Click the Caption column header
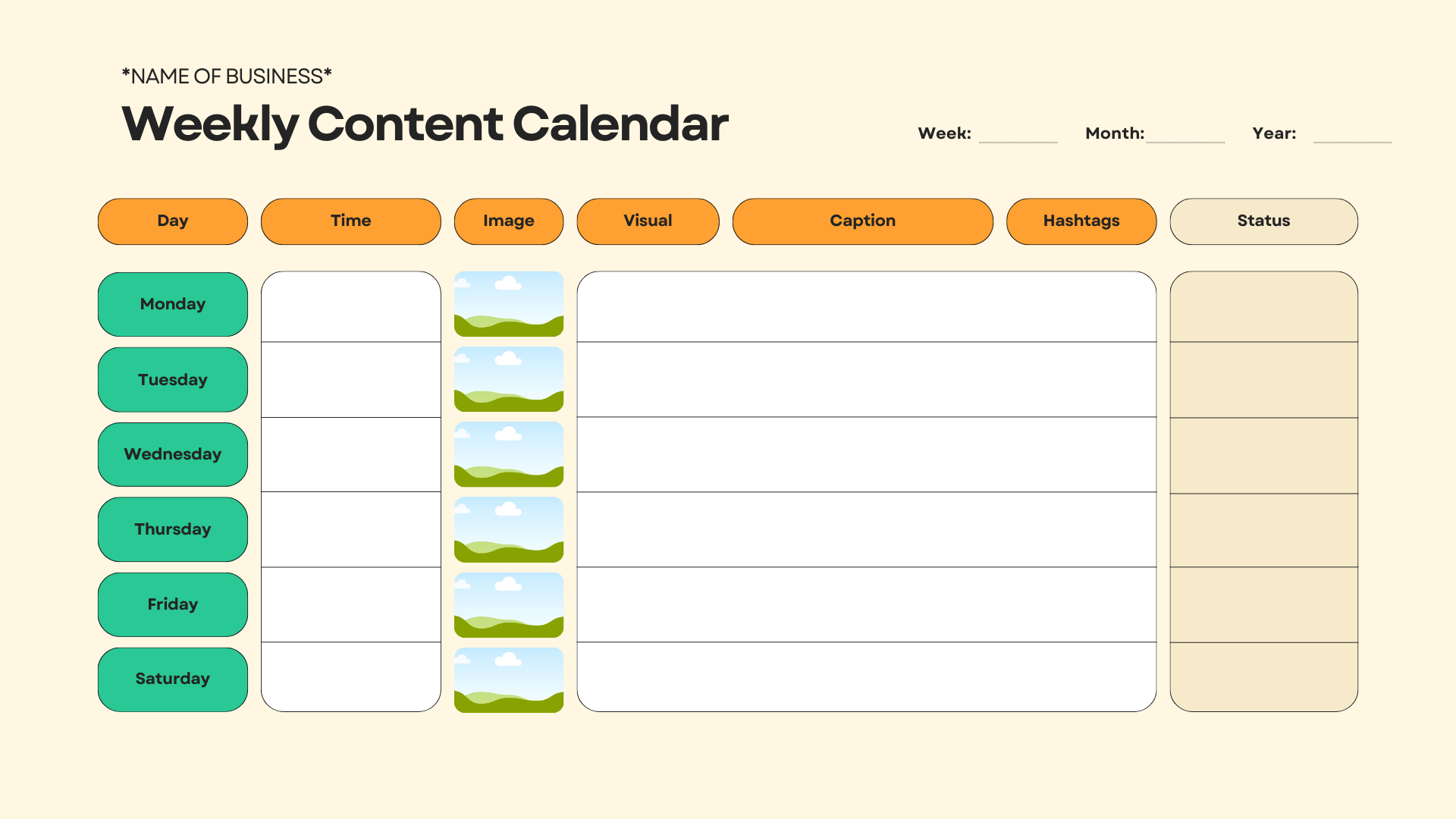1456x819 pixels. click(862, 221)
